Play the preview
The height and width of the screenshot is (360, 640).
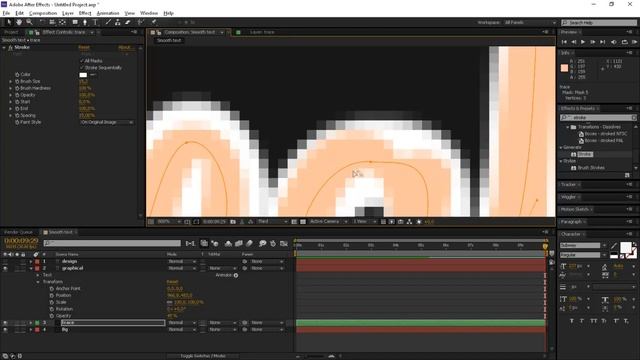pos(583,42)
